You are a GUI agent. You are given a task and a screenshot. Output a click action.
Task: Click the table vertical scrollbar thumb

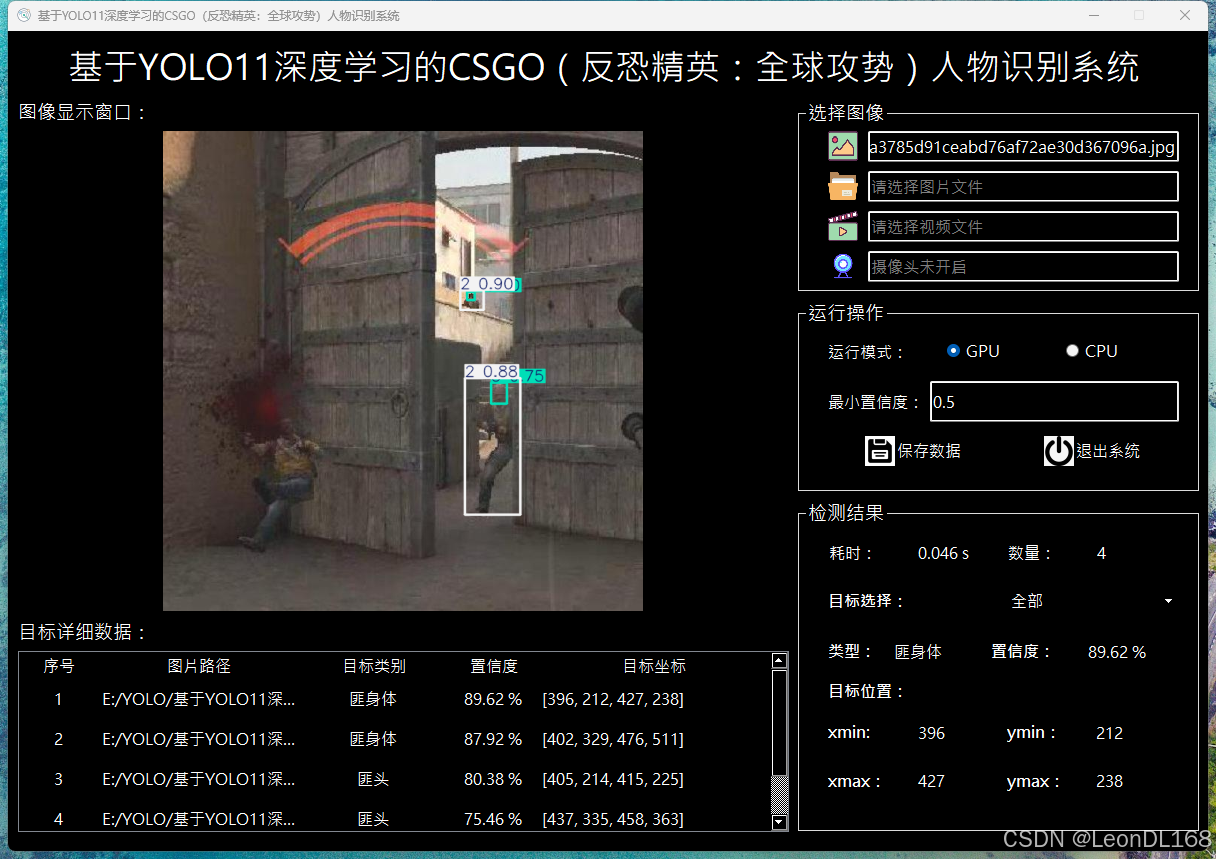click(780, 722)
